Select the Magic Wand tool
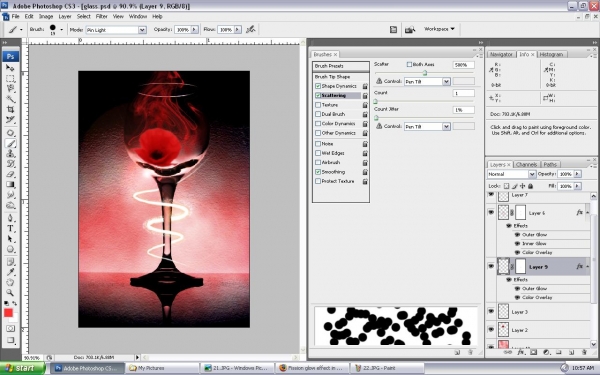Image resolution: width=600 pixels, height=375 pixels. (10, 99)
